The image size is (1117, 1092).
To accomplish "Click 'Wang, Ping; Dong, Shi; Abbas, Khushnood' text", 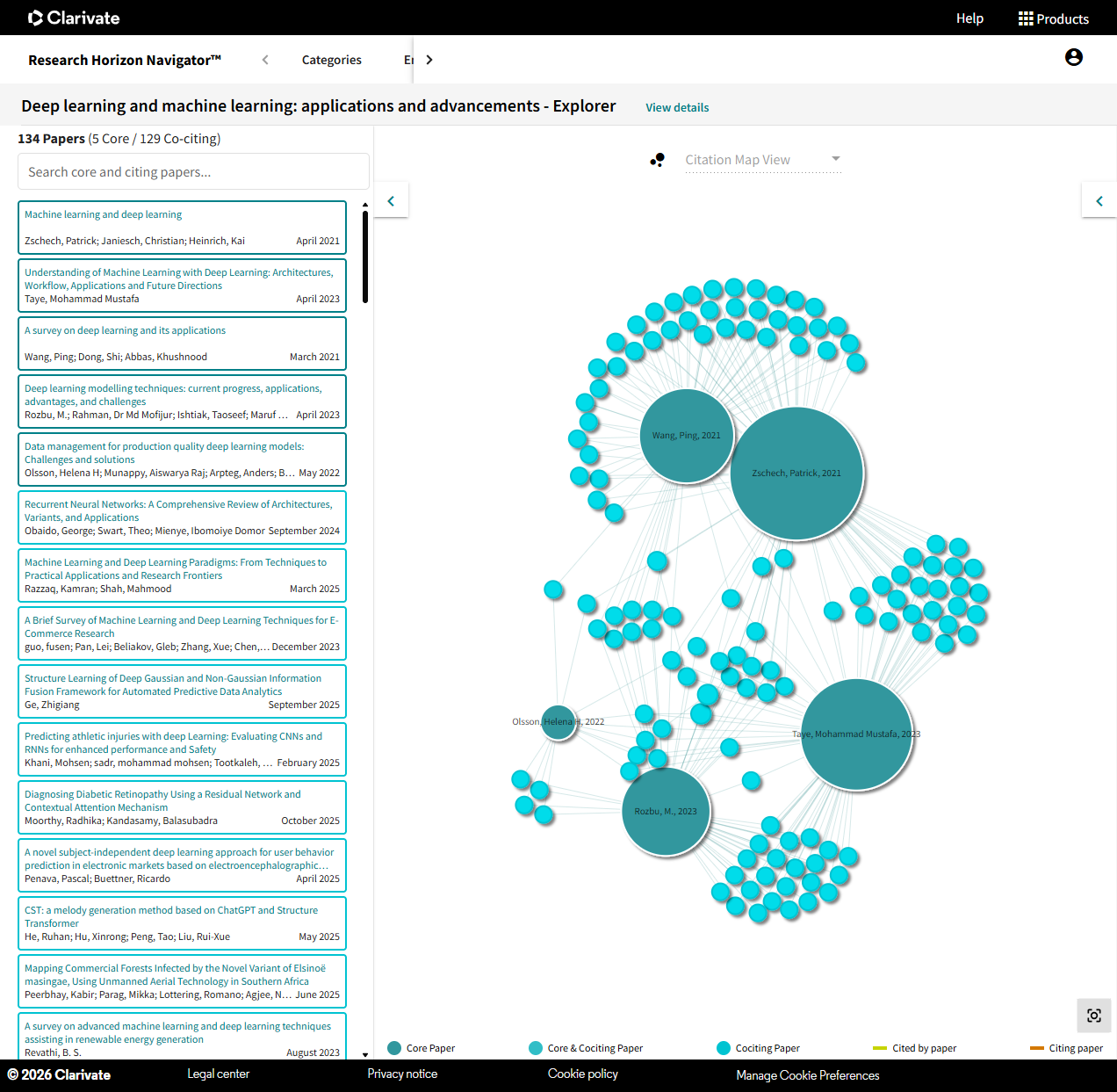I will pos(116,357).
